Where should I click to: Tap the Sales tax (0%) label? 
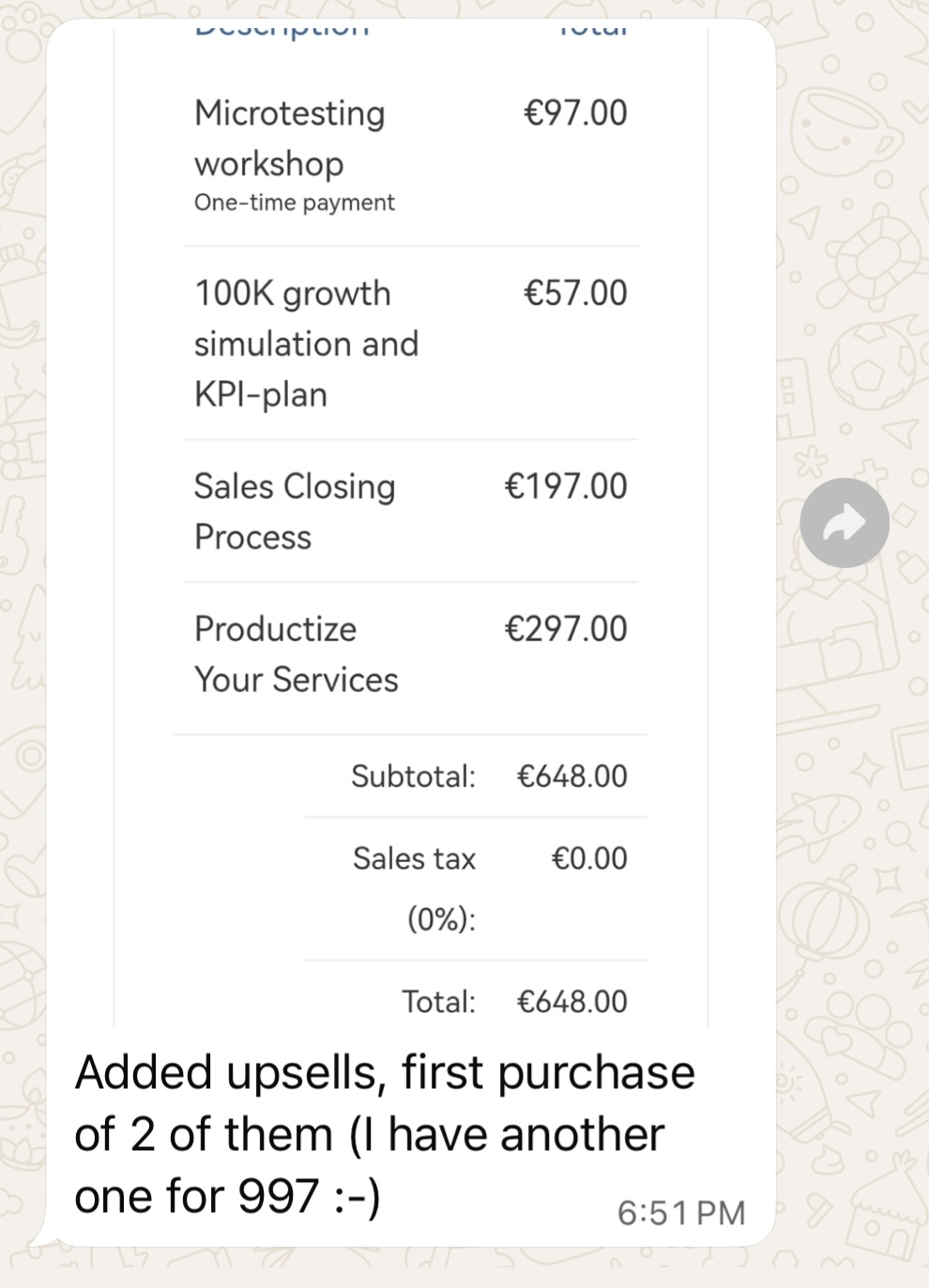click(415, 886)
